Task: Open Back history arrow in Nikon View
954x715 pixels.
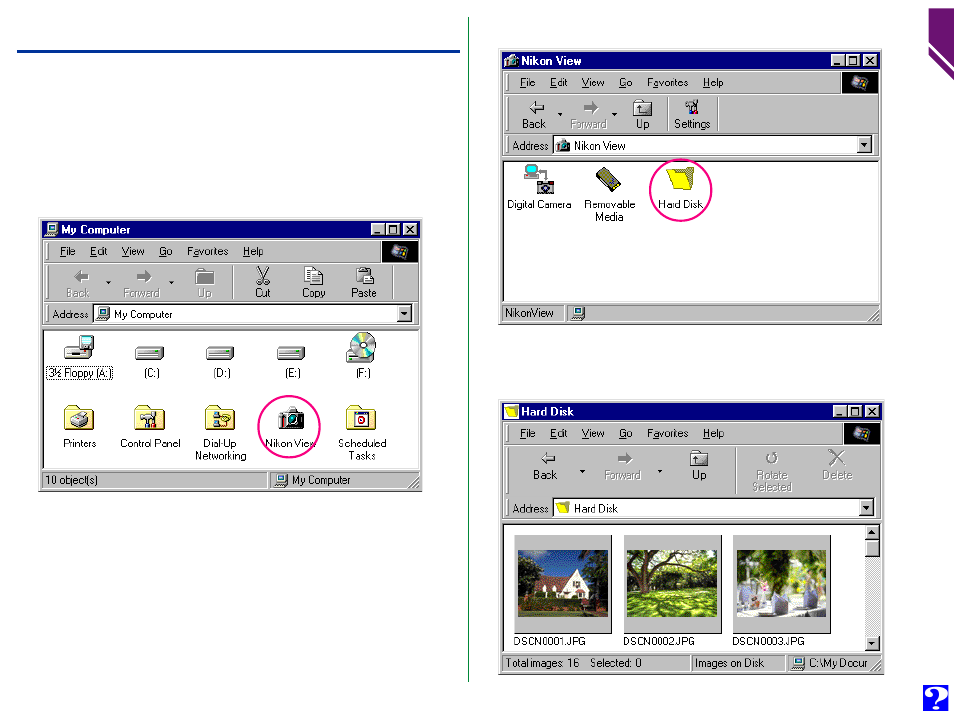Action: [x=560, y=114]
